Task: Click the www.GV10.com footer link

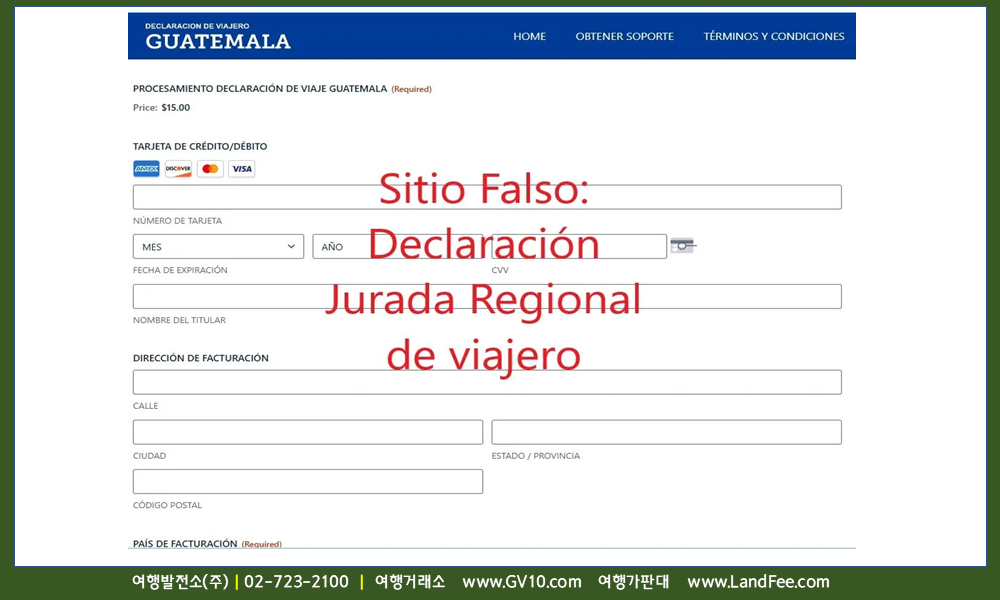Action: [521, 582]
